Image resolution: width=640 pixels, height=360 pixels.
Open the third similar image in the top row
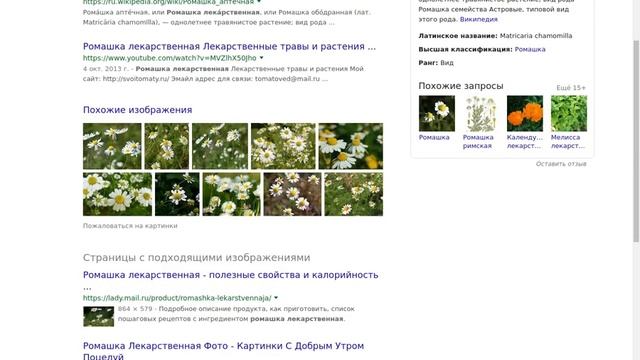(x=220, y=146)
